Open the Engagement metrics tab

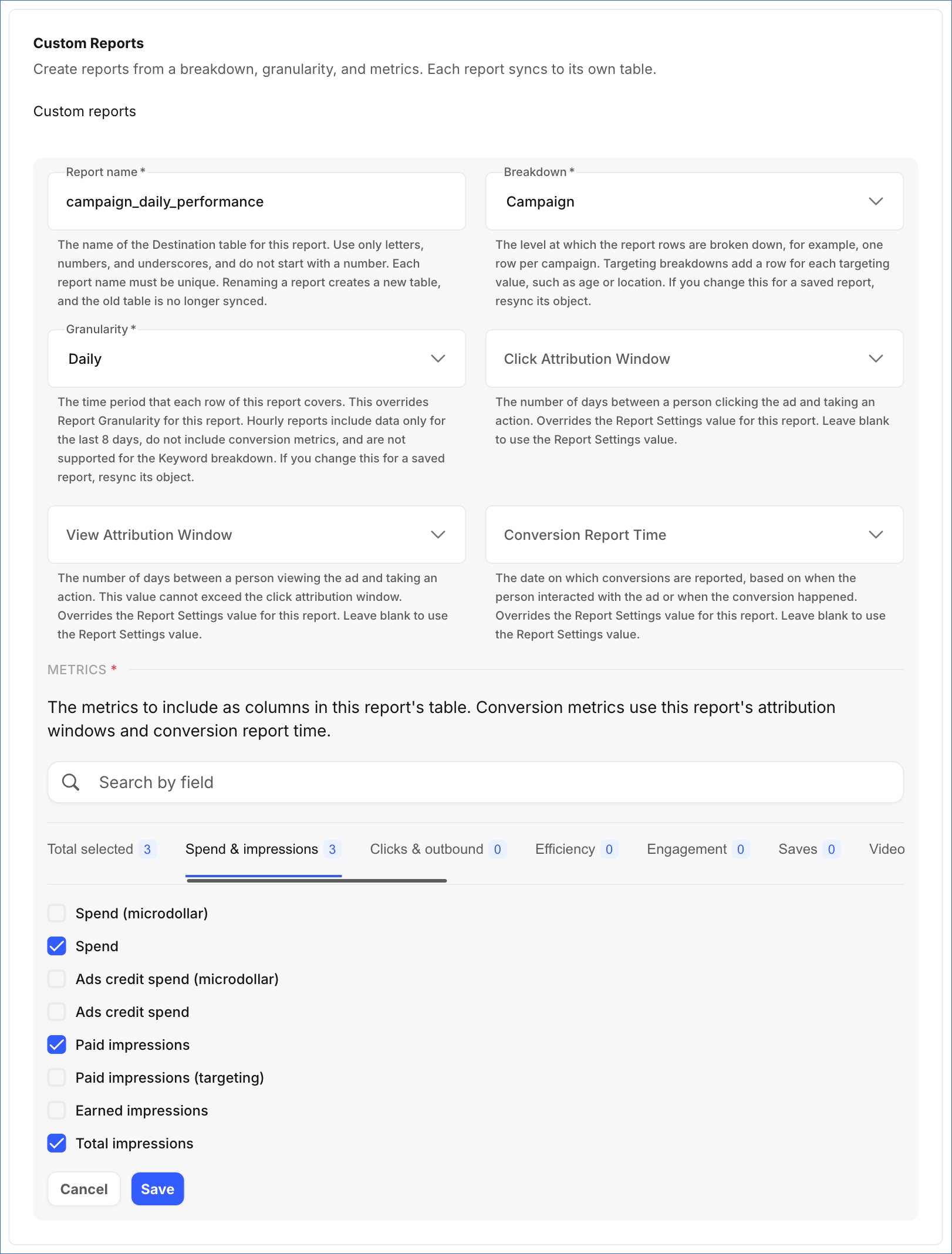pos(698,849)
